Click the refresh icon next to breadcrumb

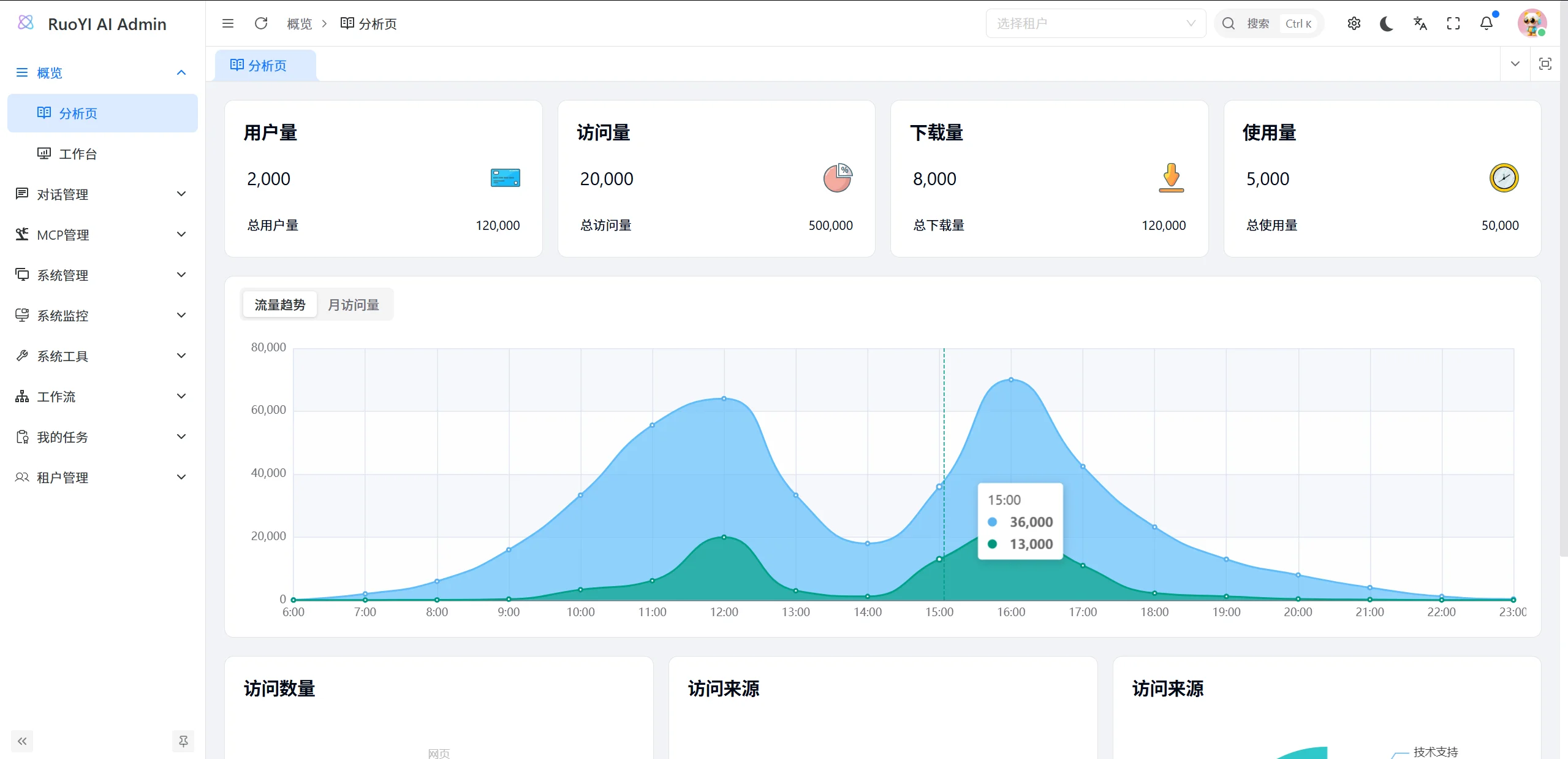coord(261,23)
